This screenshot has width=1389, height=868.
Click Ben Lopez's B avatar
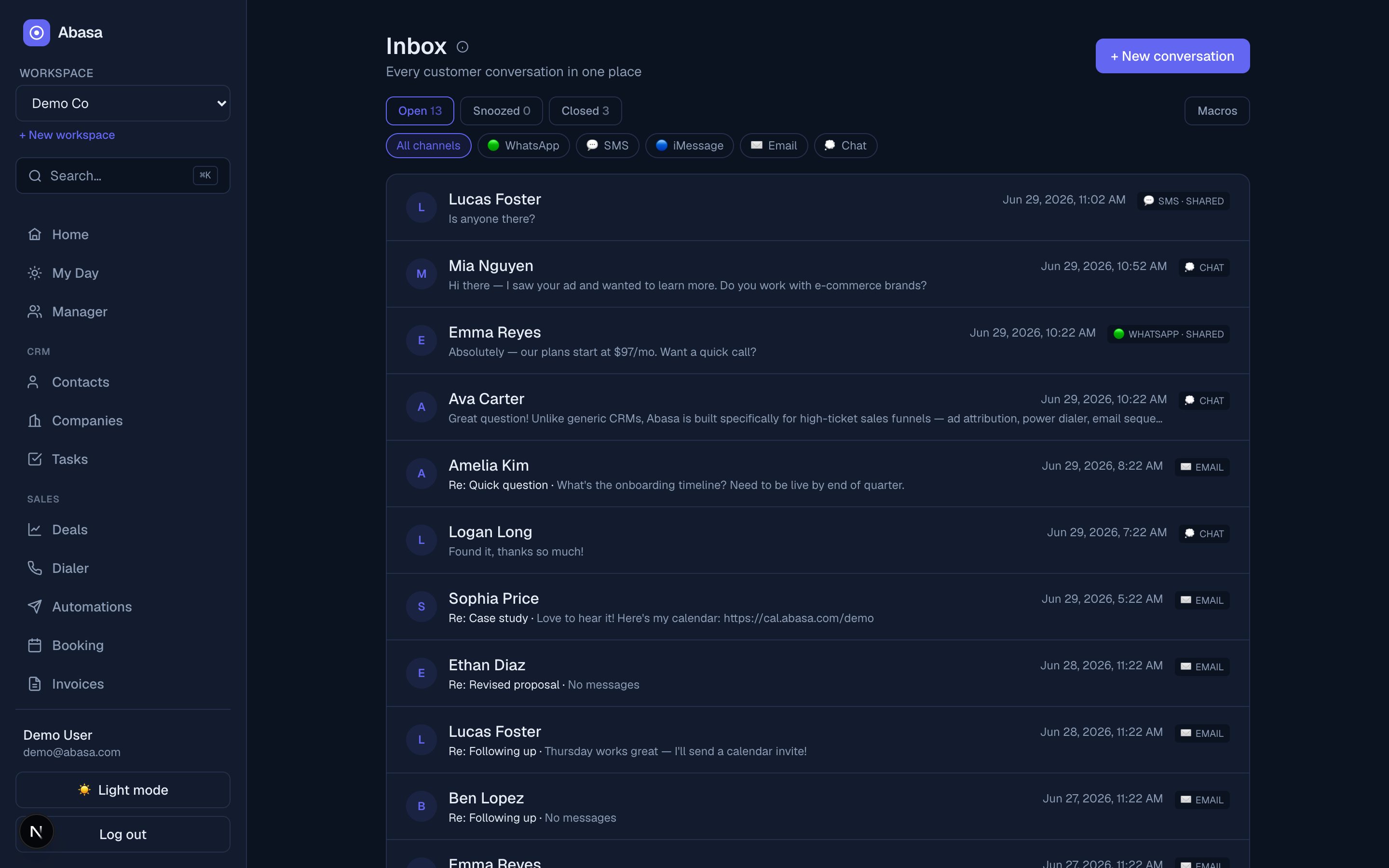(x=422, y=807)
